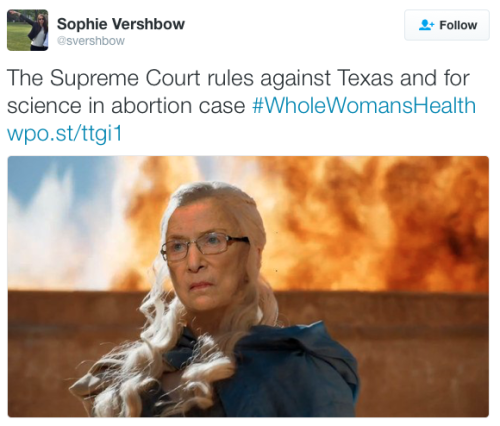The height and width of the screenshot is (426, 500).
Task: Click the person-plus icon inside Follow
Action: pyautogui.click(x=426, y=25)
